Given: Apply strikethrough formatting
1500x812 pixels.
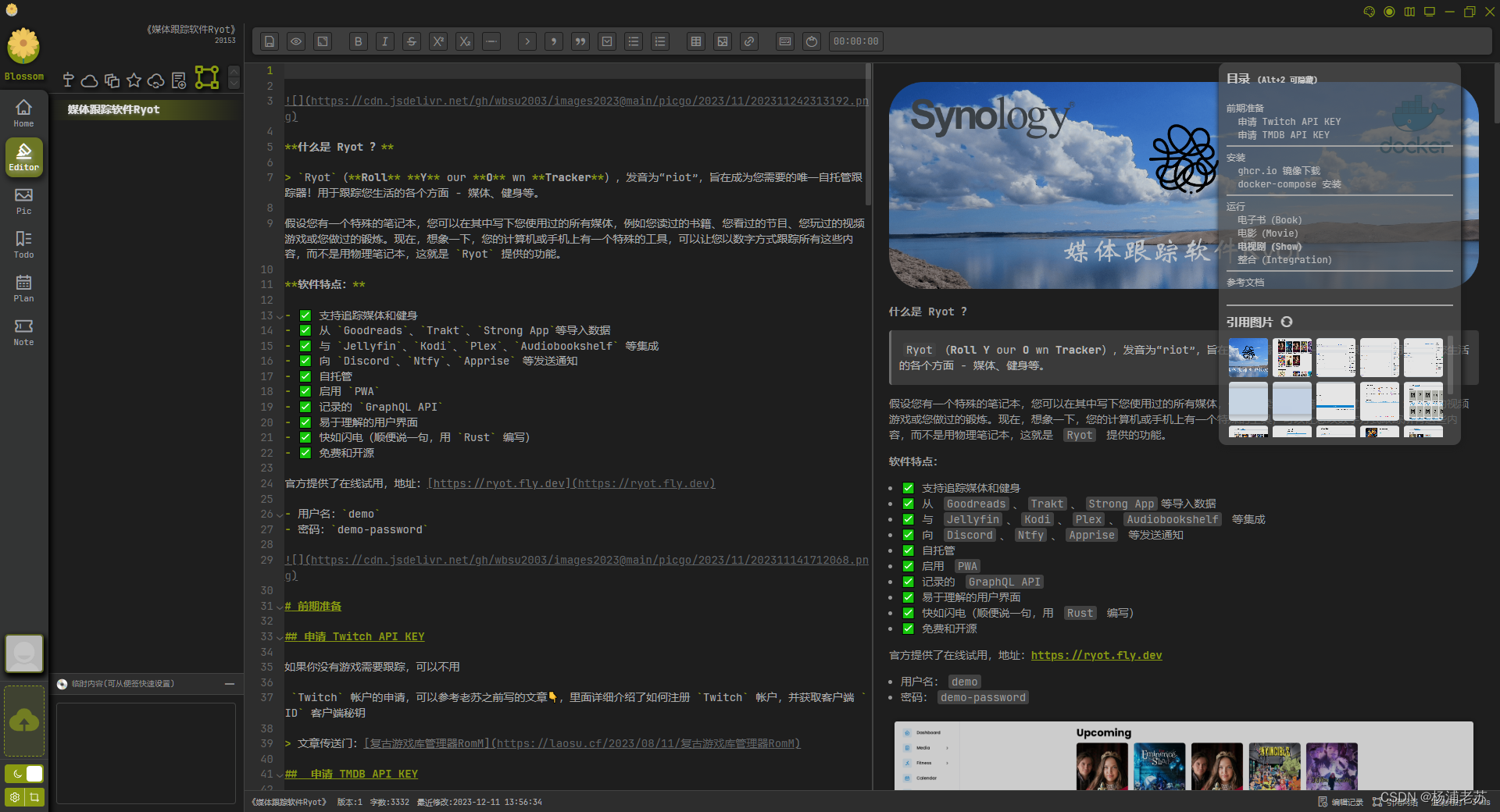Looking at the screenshot, I should [x=412, y=41].
